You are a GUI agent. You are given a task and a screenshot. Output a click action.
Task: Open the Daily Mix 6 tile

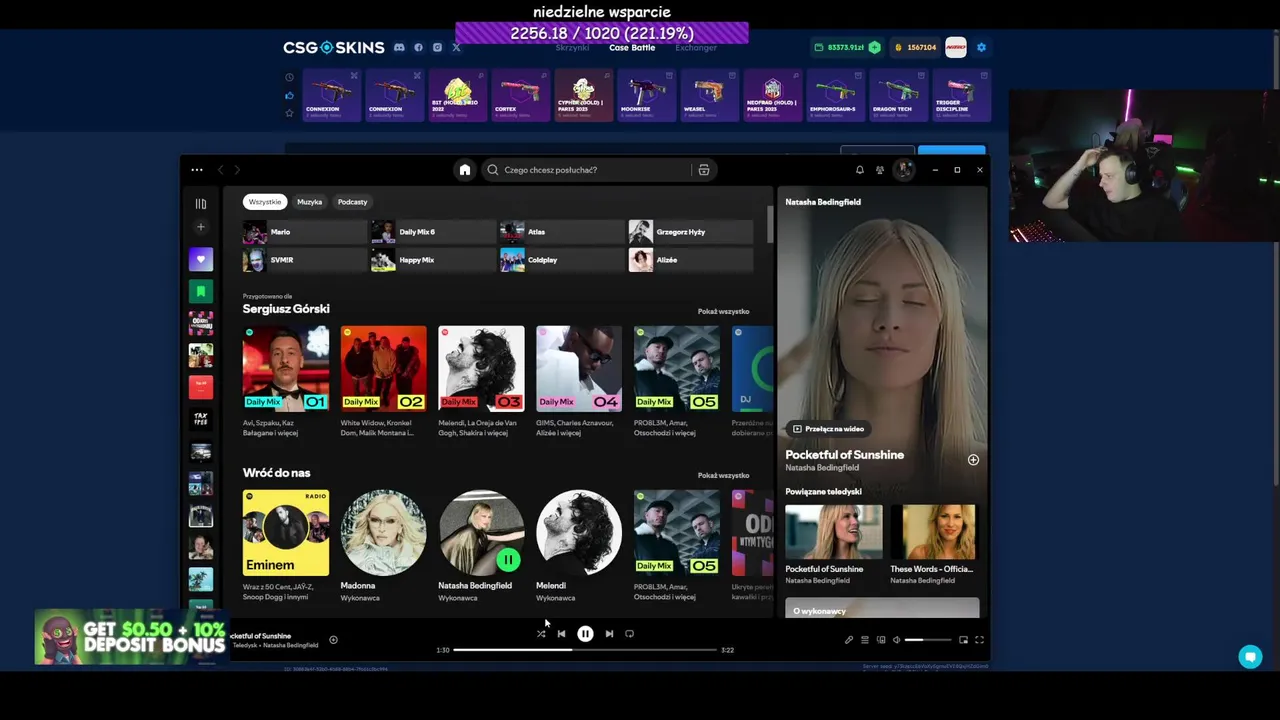tap(434, 232)
